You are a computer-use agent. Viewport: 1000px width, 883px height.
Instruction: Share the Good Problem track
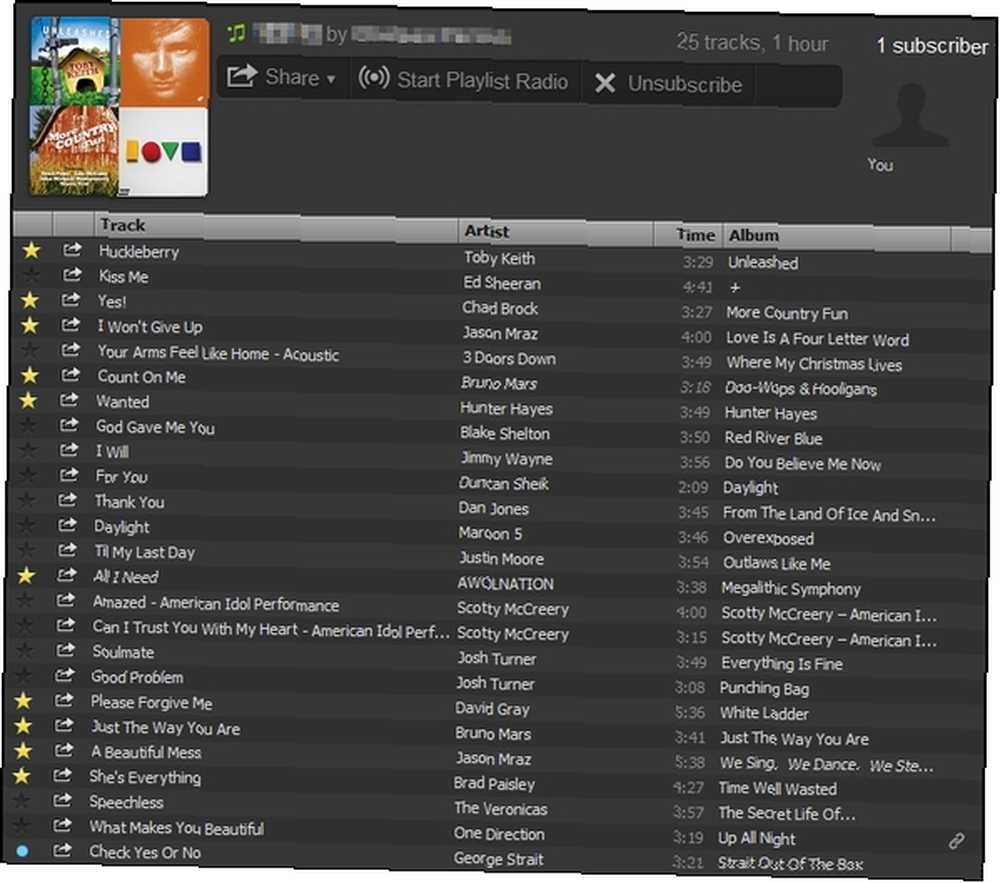pos(64,675)
